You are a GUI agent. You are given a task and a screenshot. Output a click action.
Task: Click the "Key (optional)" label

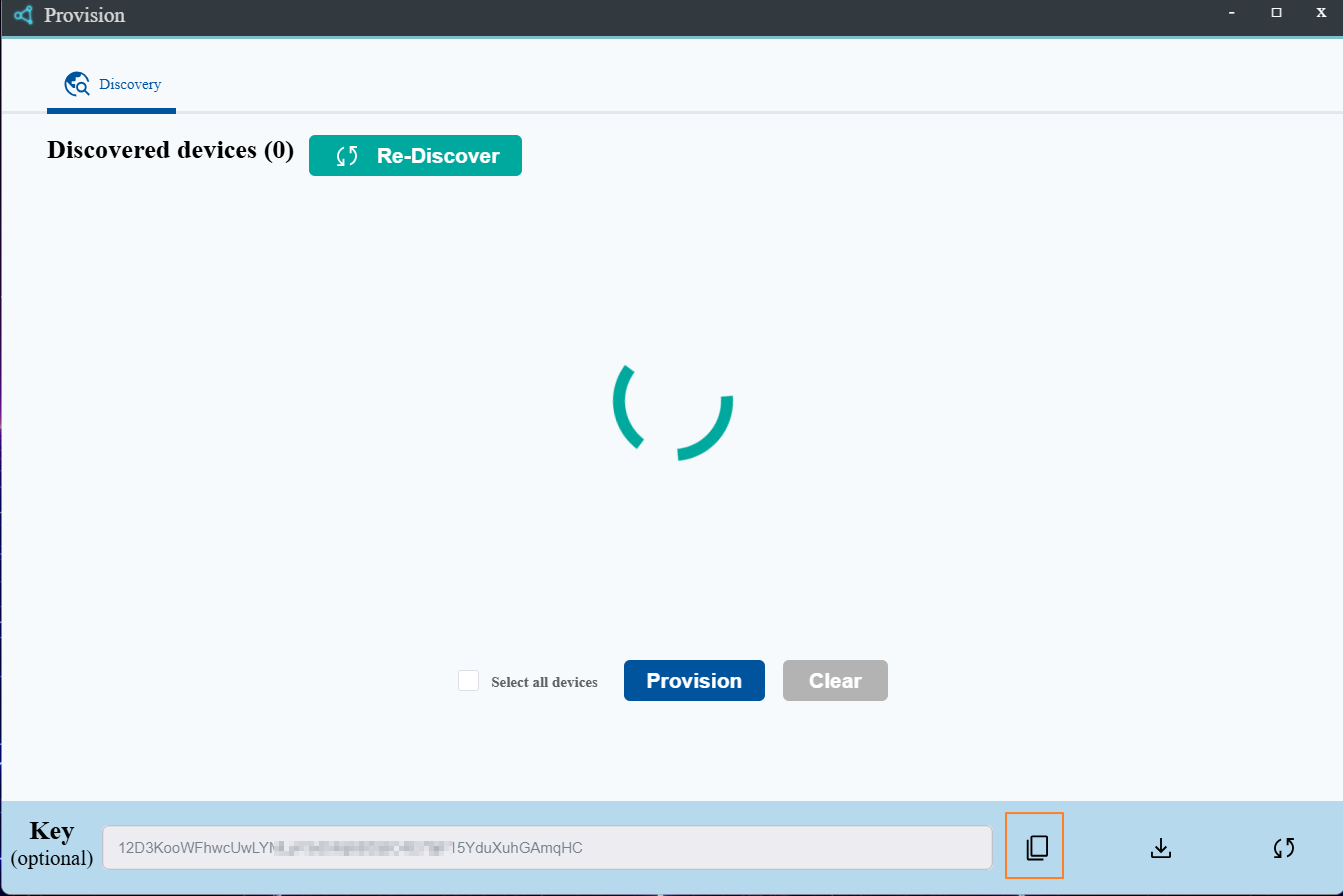(x=52, y=844)
